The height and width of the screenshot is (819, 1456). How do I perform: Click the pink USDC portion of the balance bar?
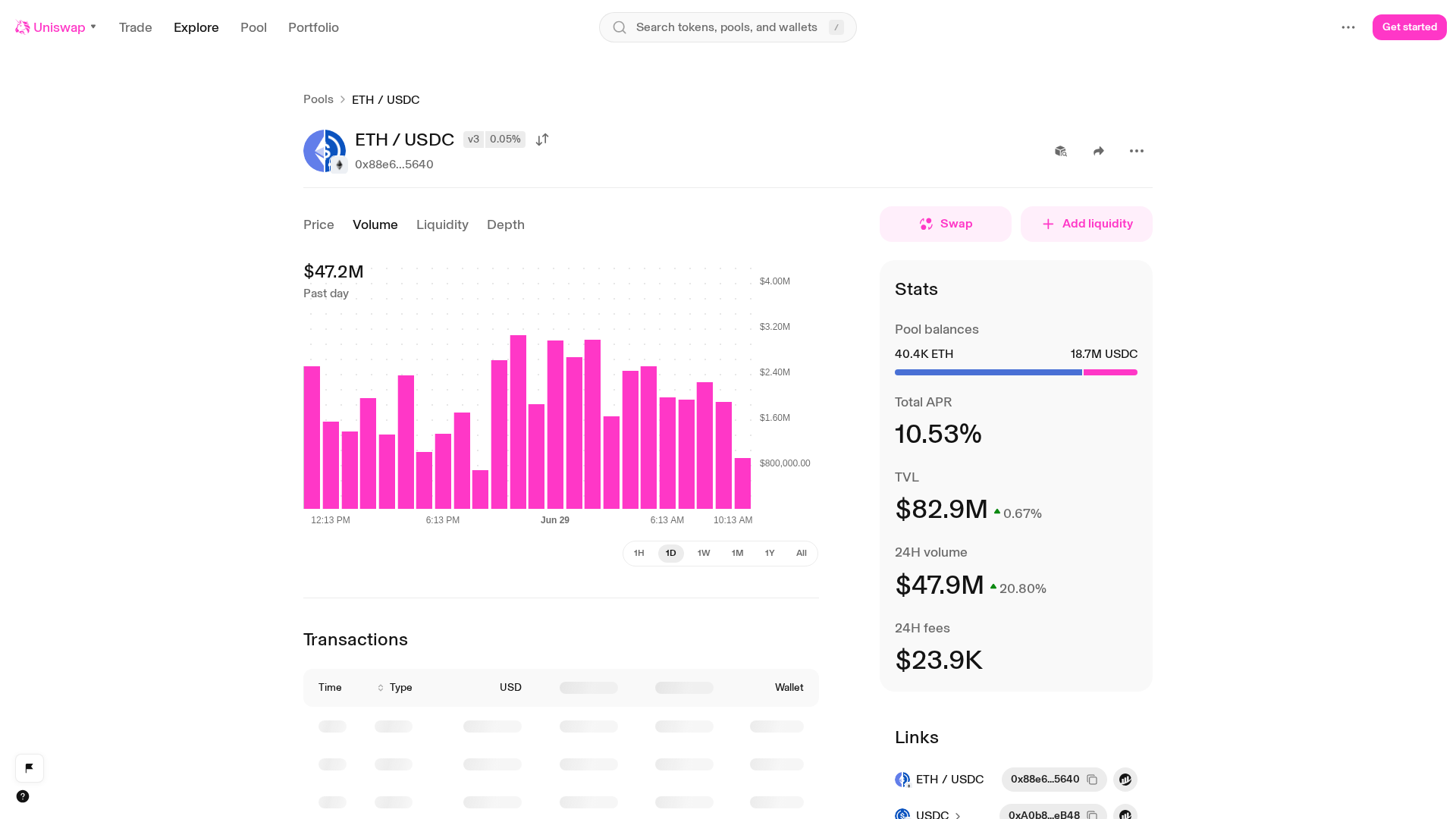(1111, 372)
